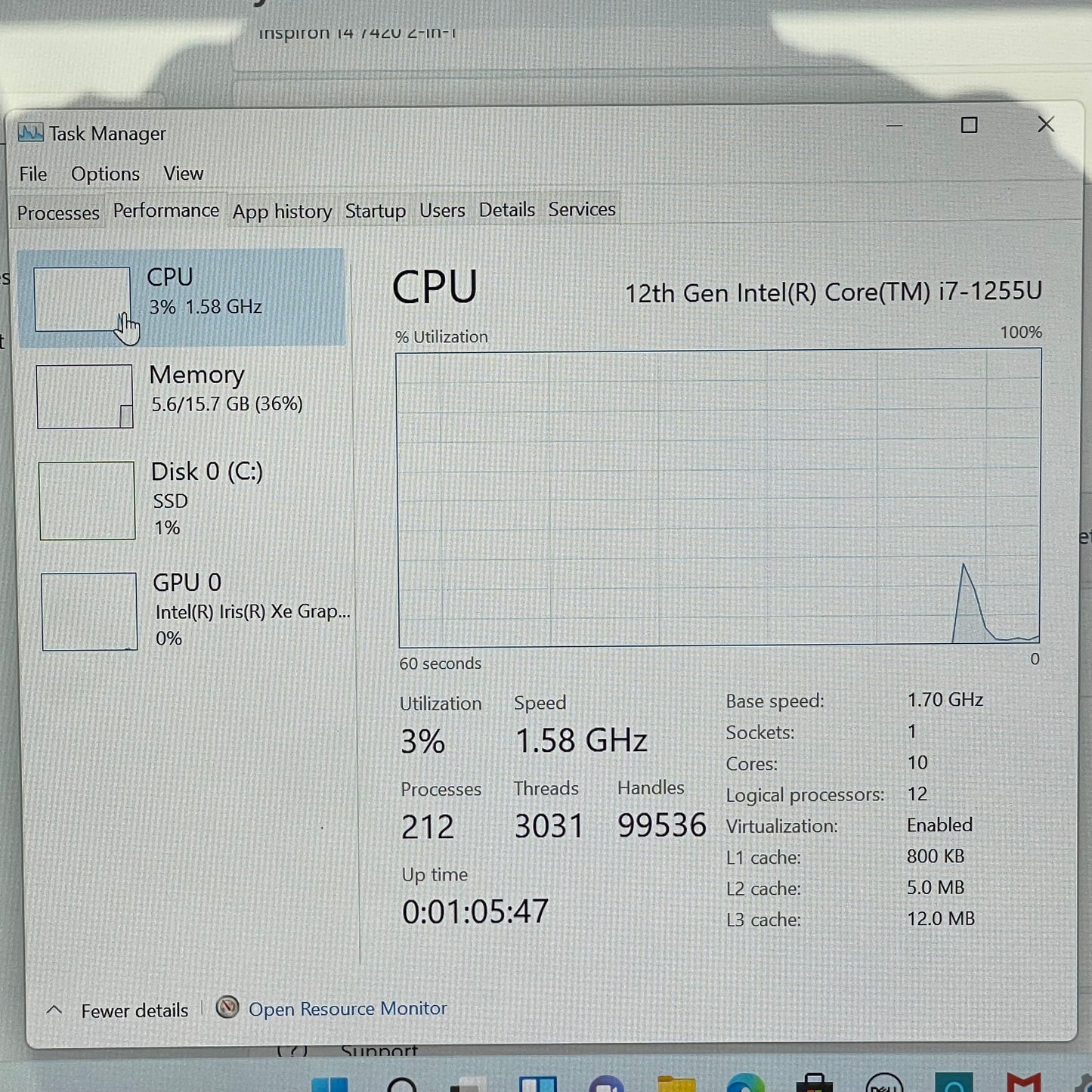Click the Threads count 3031
Screen dimensions: 1092x1092
549,826
